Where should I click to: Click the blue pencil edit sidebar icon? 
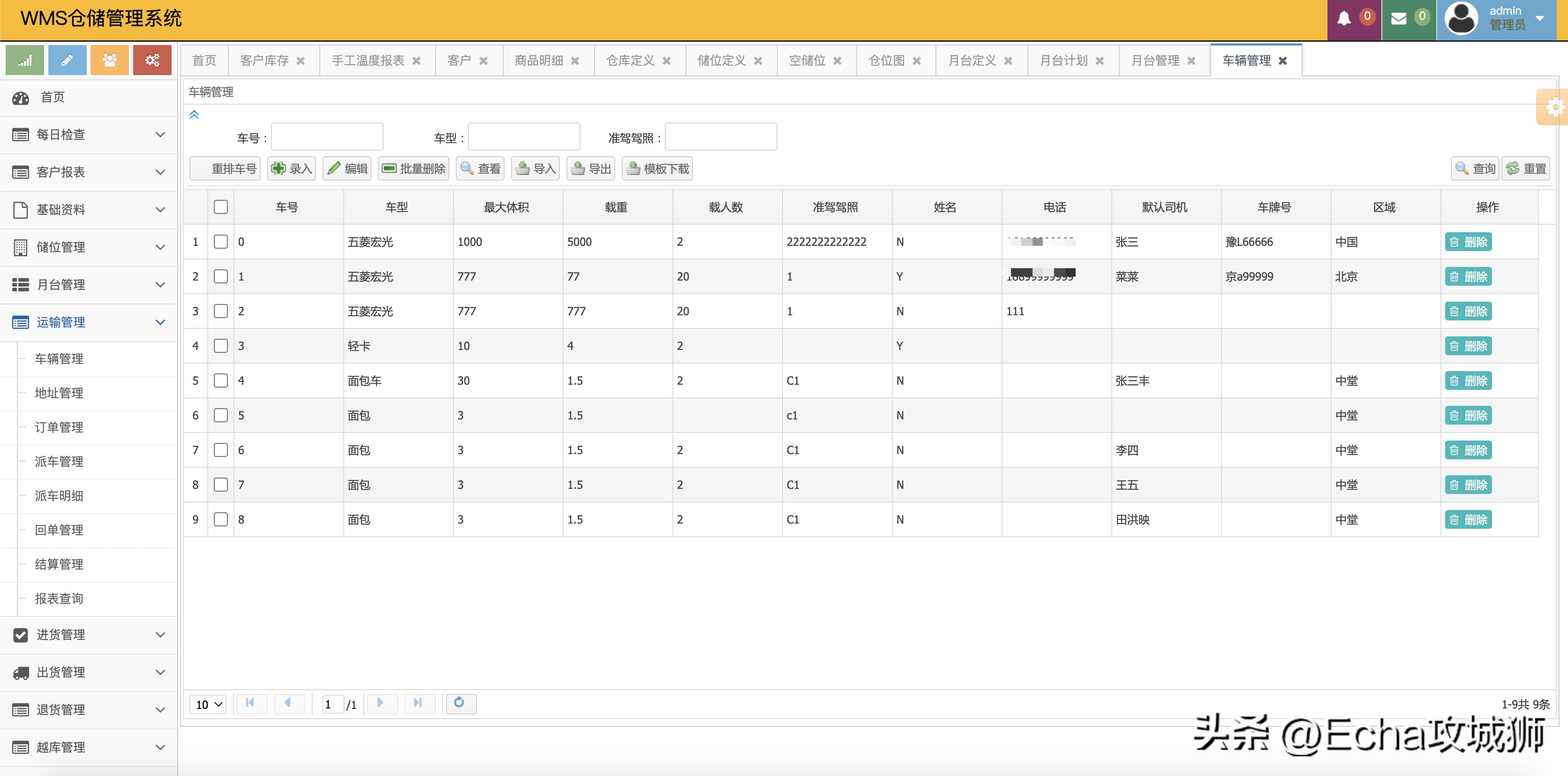pos(67,61)
